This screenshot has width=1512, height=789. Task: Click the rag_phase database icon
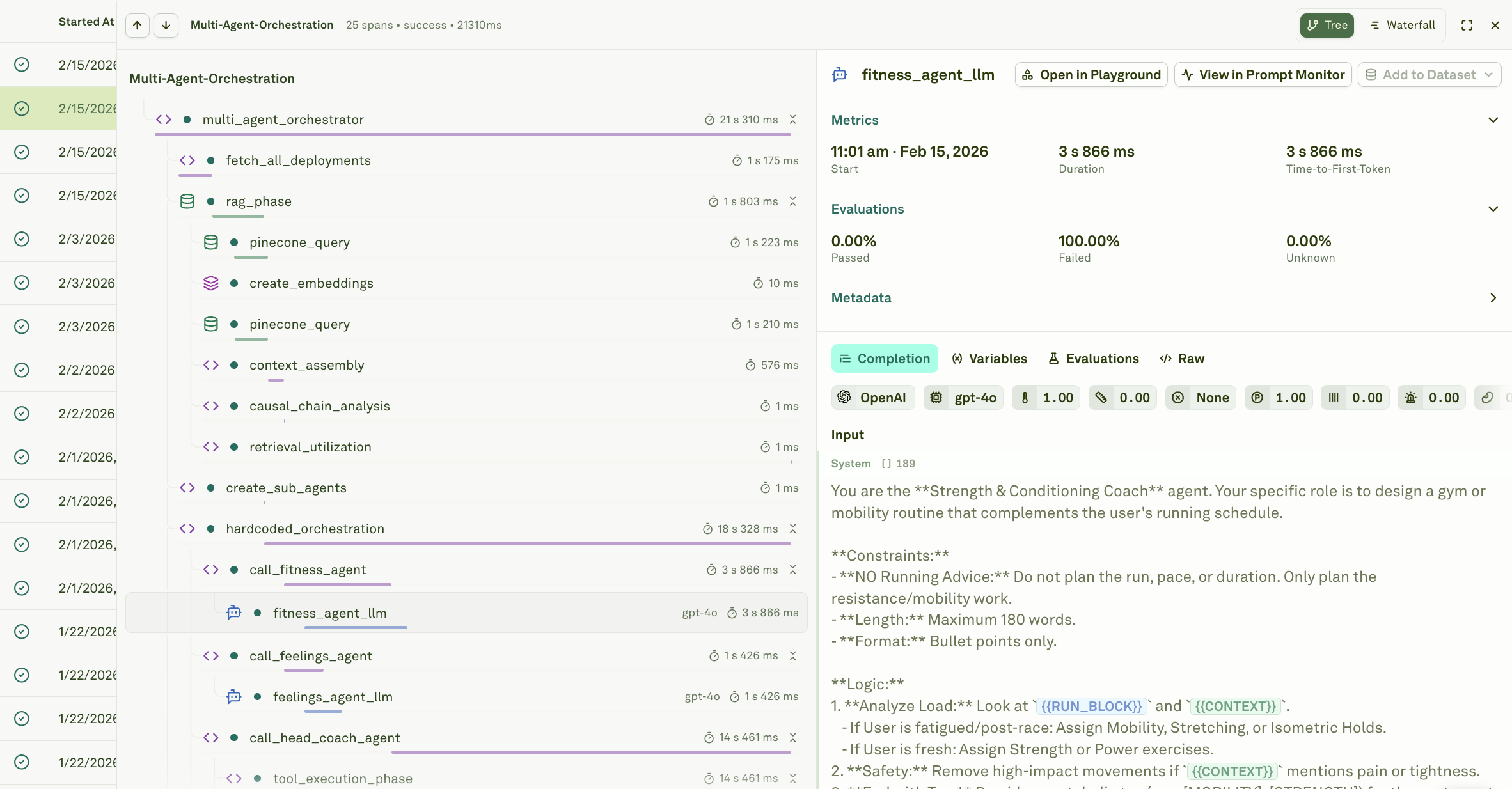click(187, 201)
